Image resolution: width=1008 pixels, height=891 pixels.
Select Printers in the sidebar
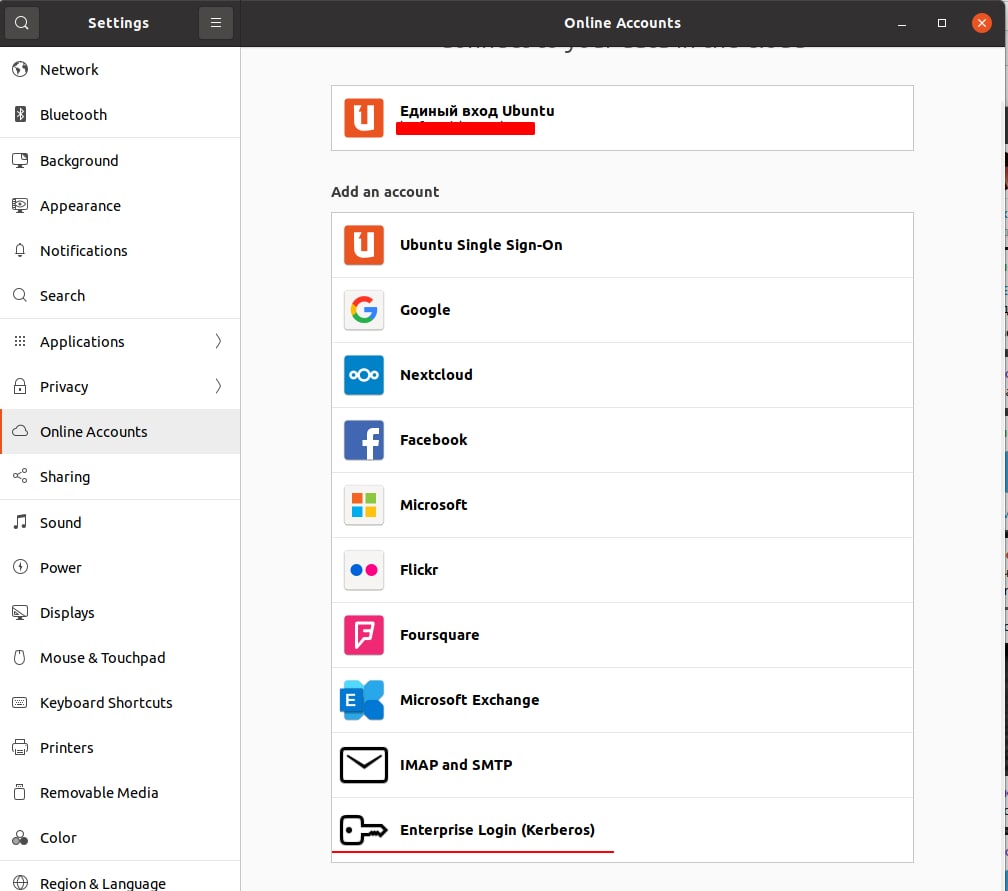pyautogui.click(x=120, y=748)
